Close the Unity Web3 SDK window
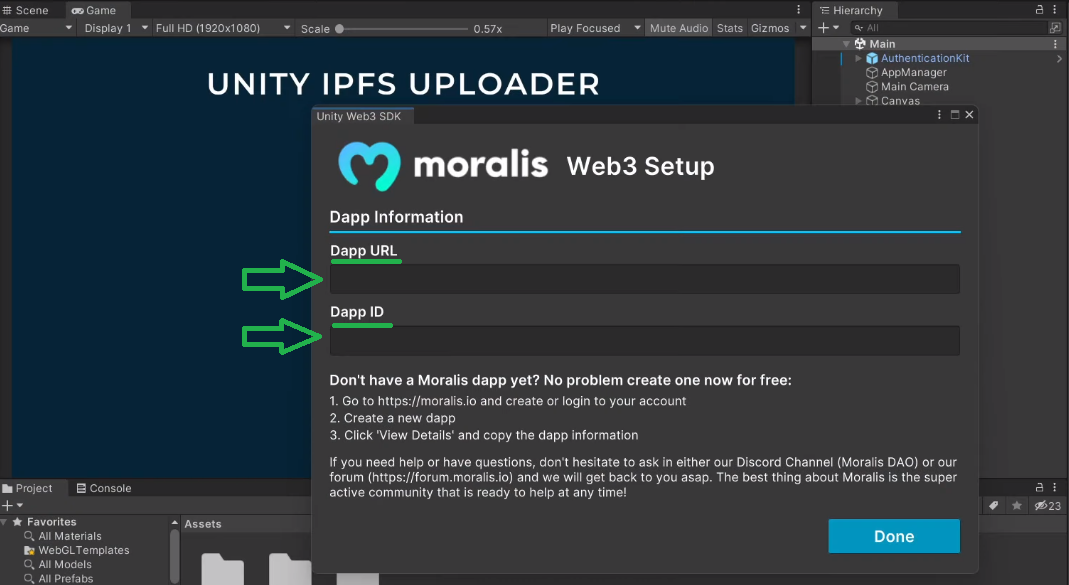This screenshot has height=585, width=1069. tap(969, 115)
